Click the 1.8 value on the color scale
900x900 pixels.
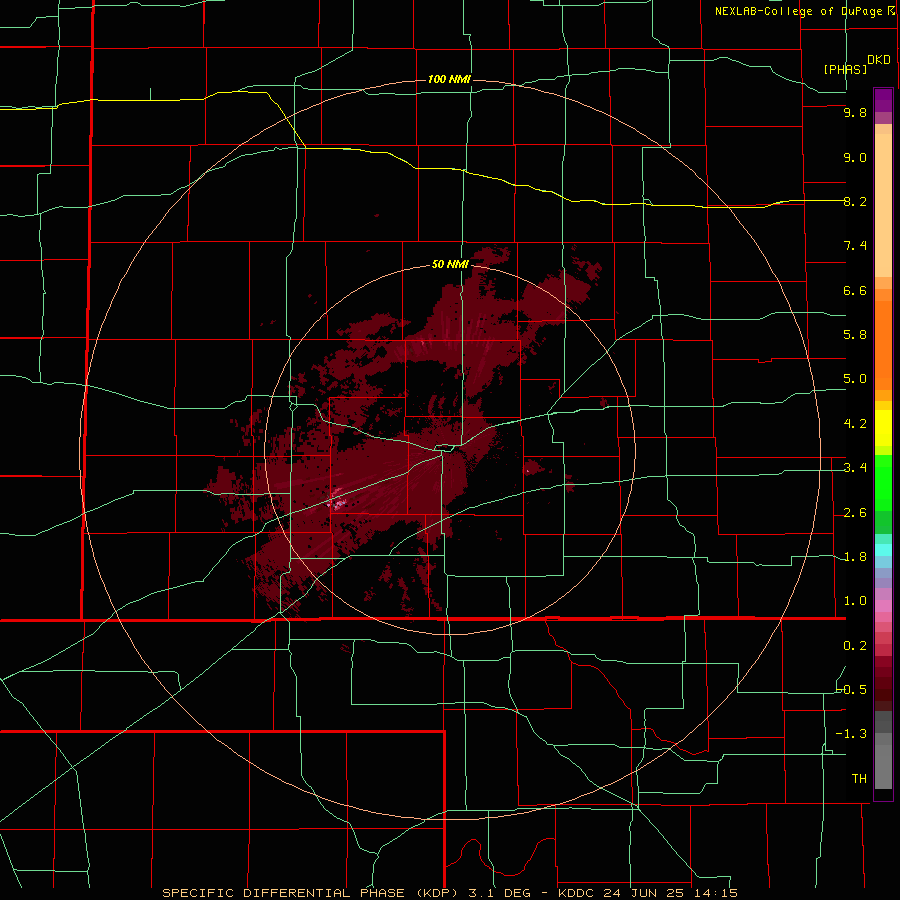tap(855, 556)
